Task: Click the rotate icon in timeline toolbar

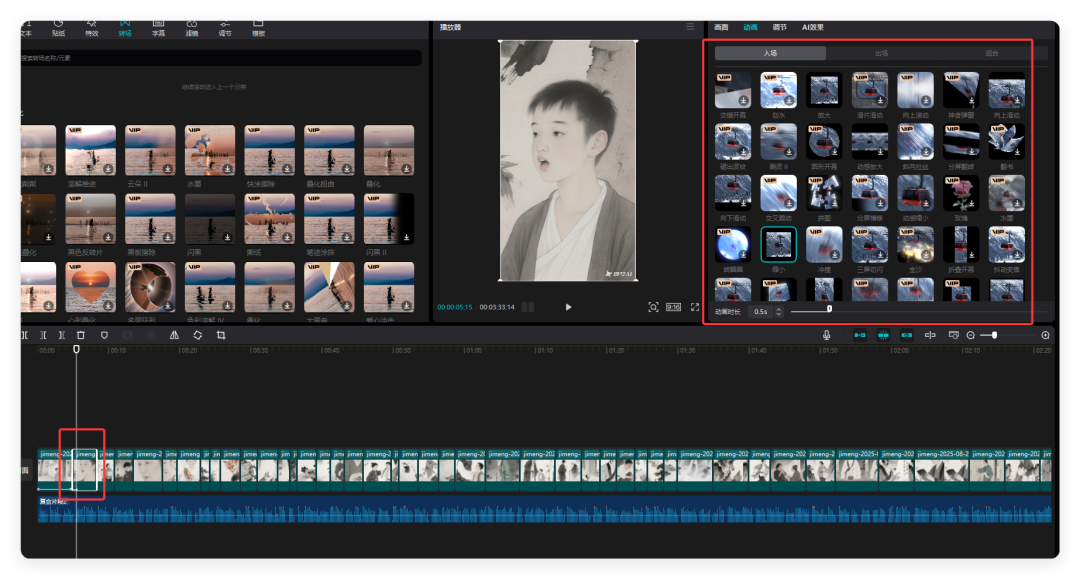Action: (x=197, y=335)
